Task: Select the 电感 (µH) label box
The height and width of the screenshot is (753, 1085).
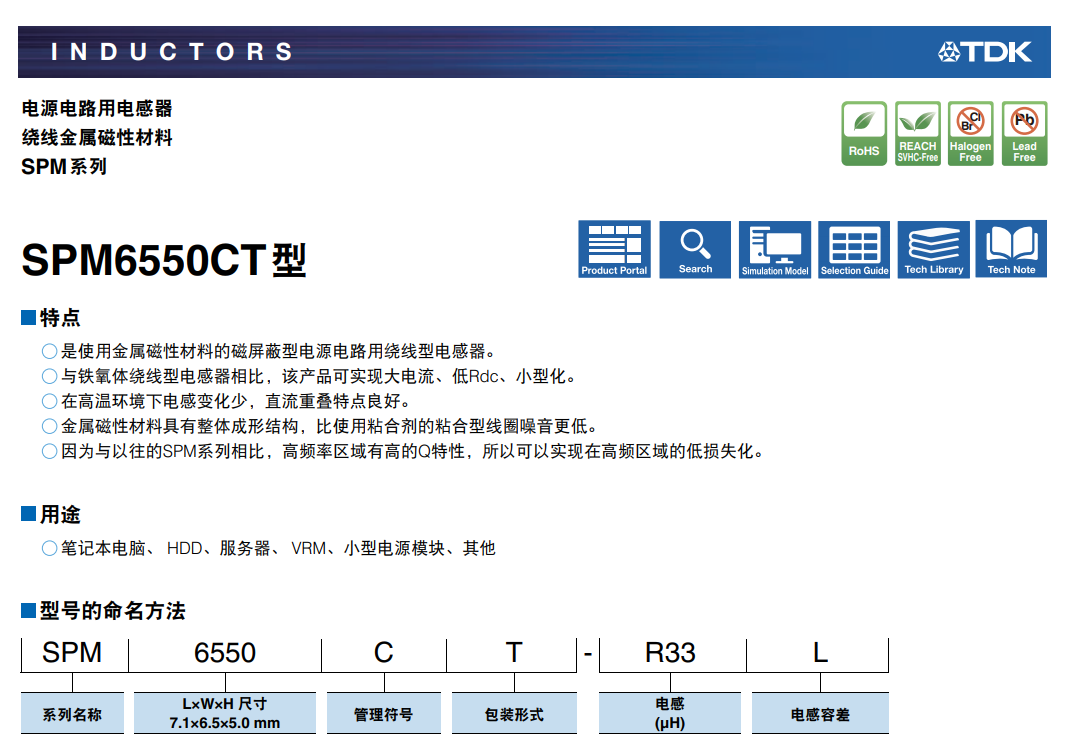Action: click(670, 713)
